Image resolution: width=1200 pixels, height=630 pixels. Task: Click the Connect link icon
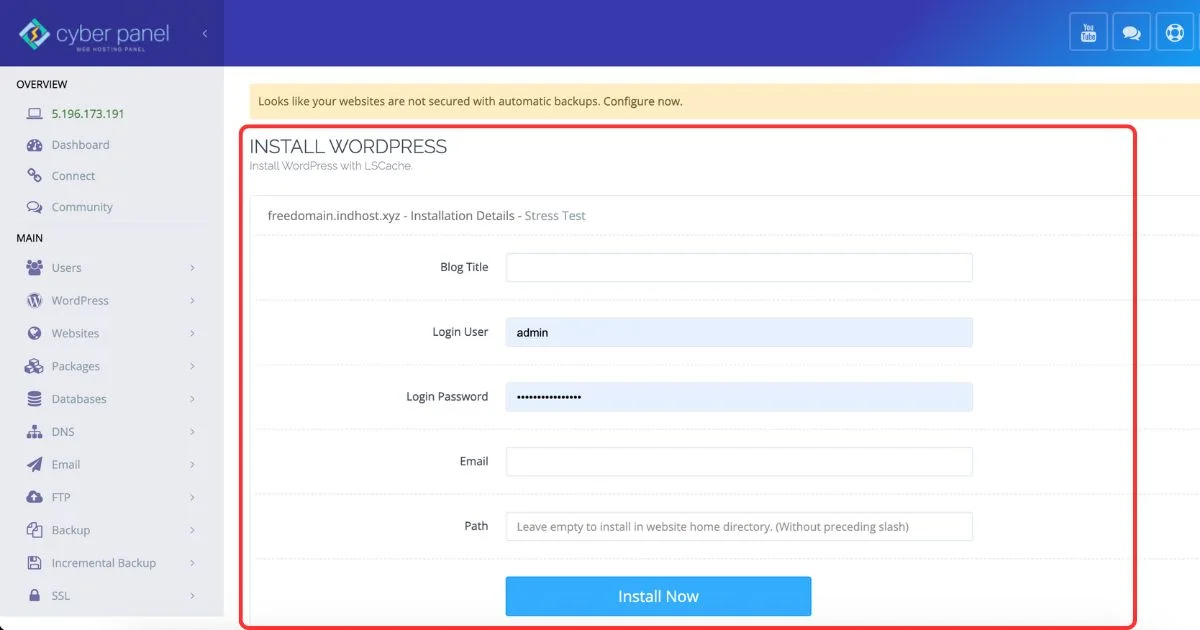tap(34, 176)
